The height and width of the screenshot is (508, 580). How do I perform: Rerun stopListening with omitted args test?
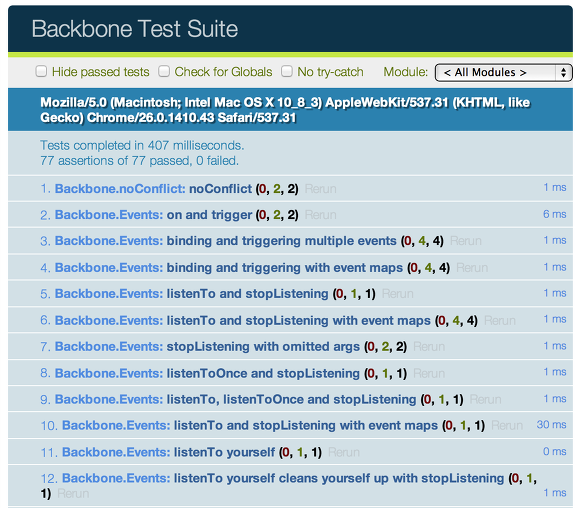[429, 347]
